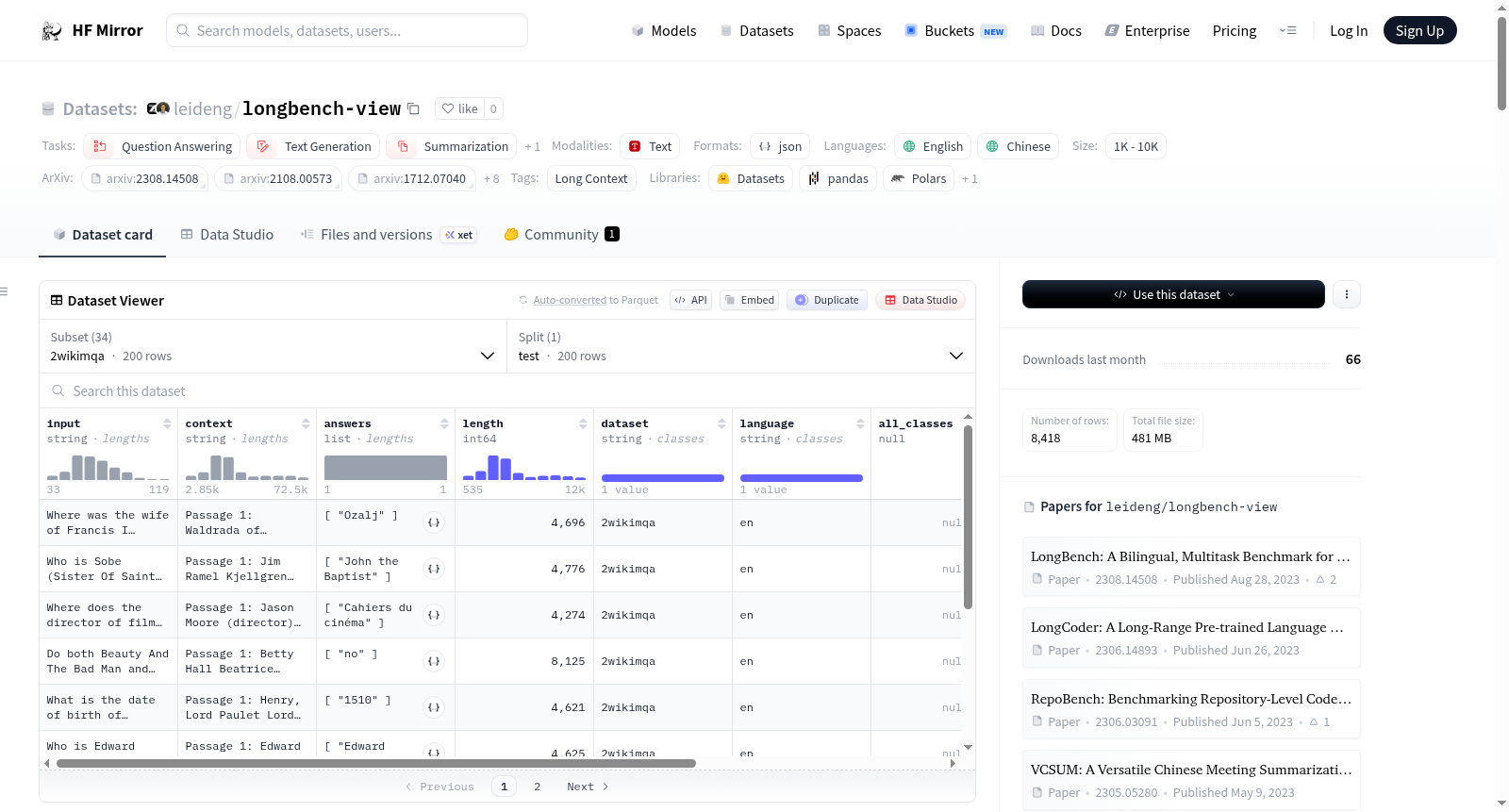Expand the Subset 2wikimqa dropdown

tap(273, 346)
